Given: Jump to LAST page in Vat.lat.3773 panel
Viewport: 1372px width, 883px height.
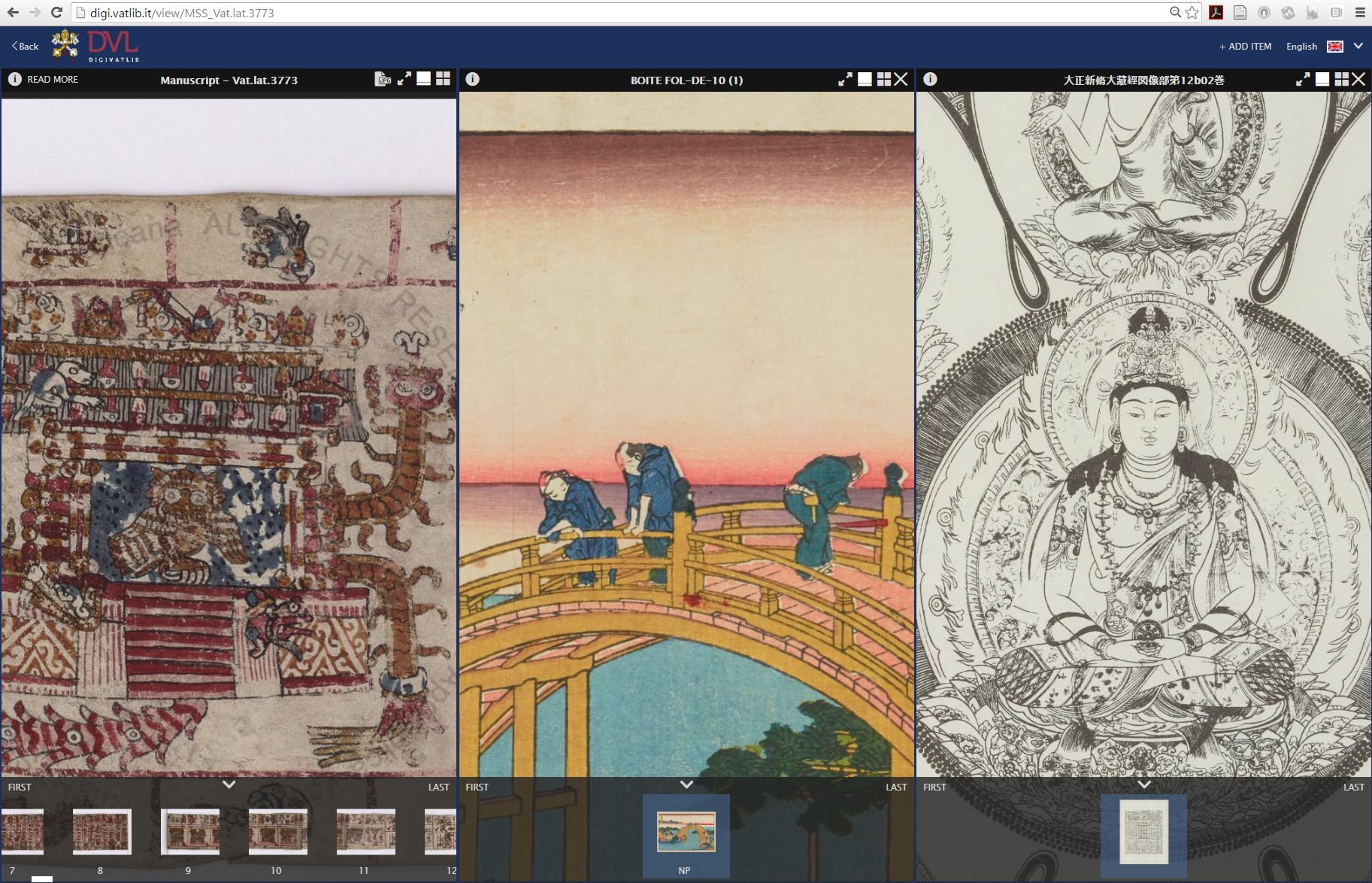Looking at the screenshot, I should [x=439, y=787].
